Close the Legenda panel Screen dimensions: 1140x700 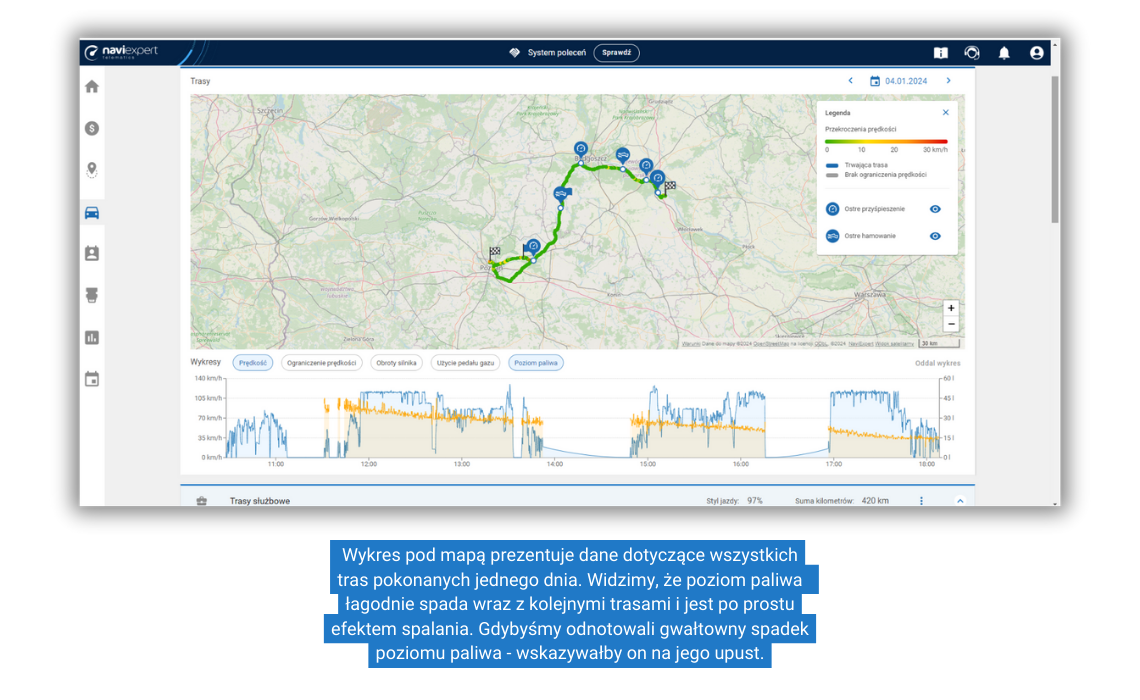(945, 113)
